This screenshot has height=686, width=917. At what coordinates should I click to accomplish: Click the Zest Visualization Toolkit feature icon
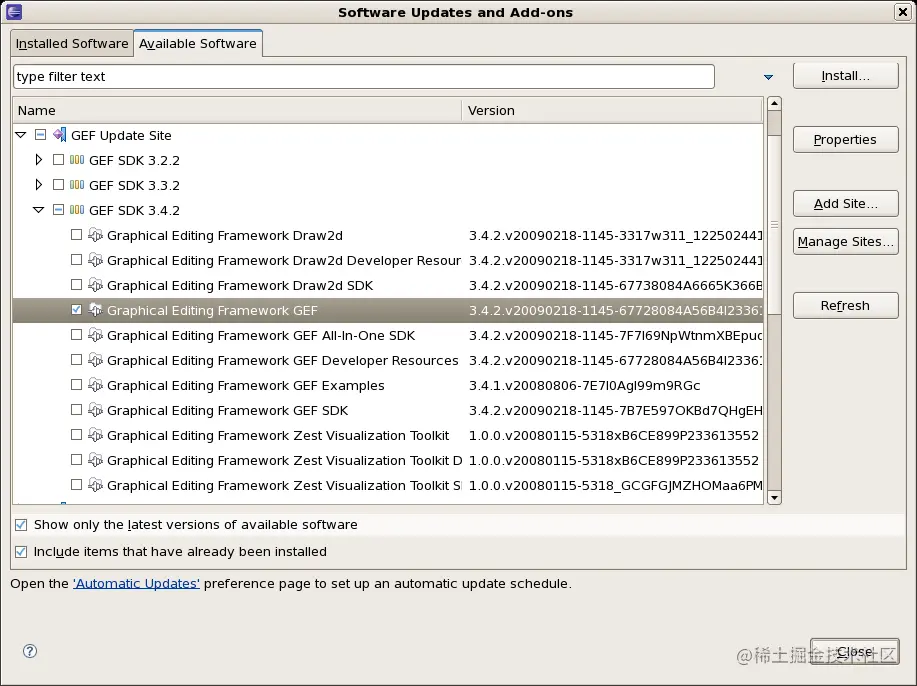pos(95,435)
